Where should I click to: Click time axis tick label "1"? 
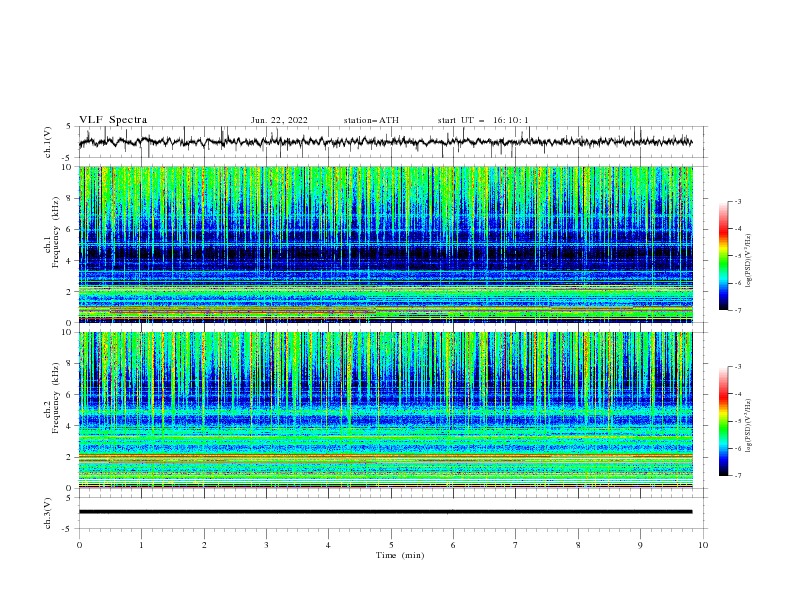141,545
